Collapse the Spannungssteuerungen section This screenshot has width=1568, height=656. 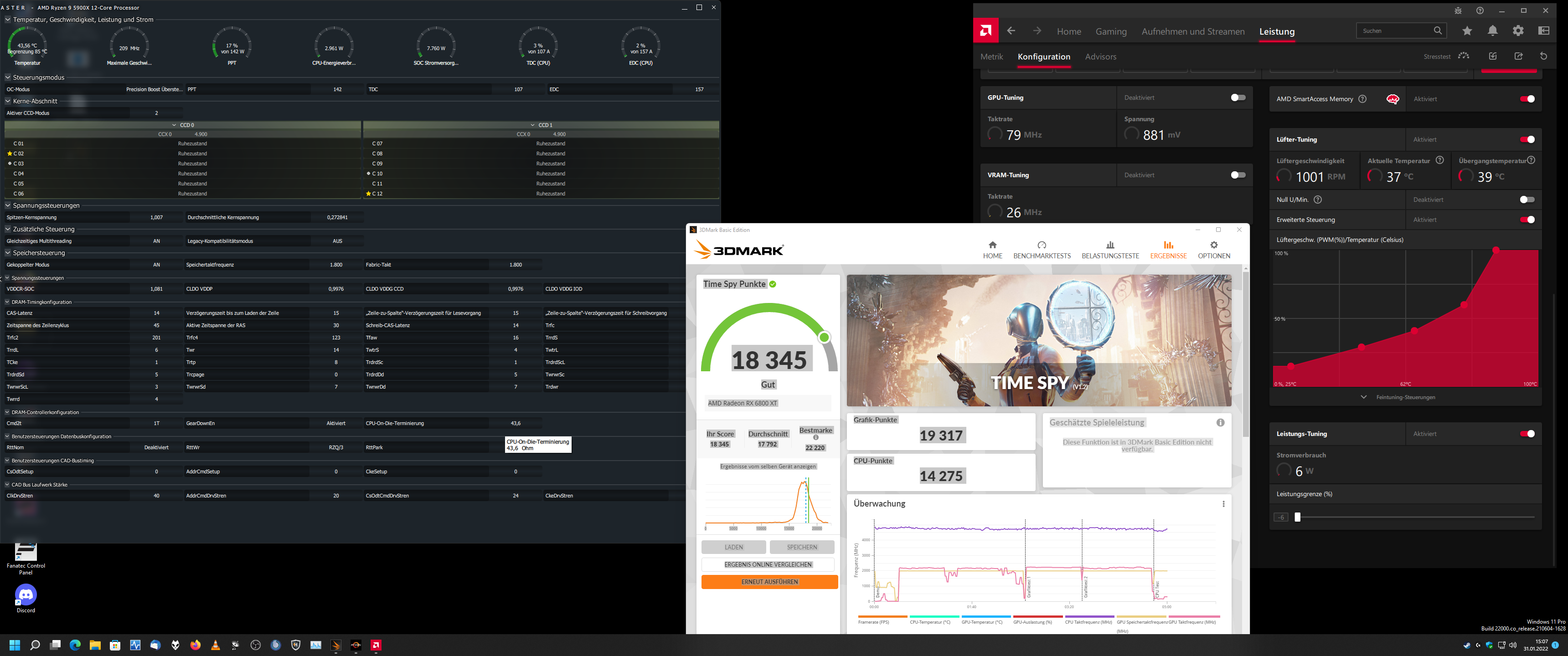pyautogui.click(x=8, y=206)
